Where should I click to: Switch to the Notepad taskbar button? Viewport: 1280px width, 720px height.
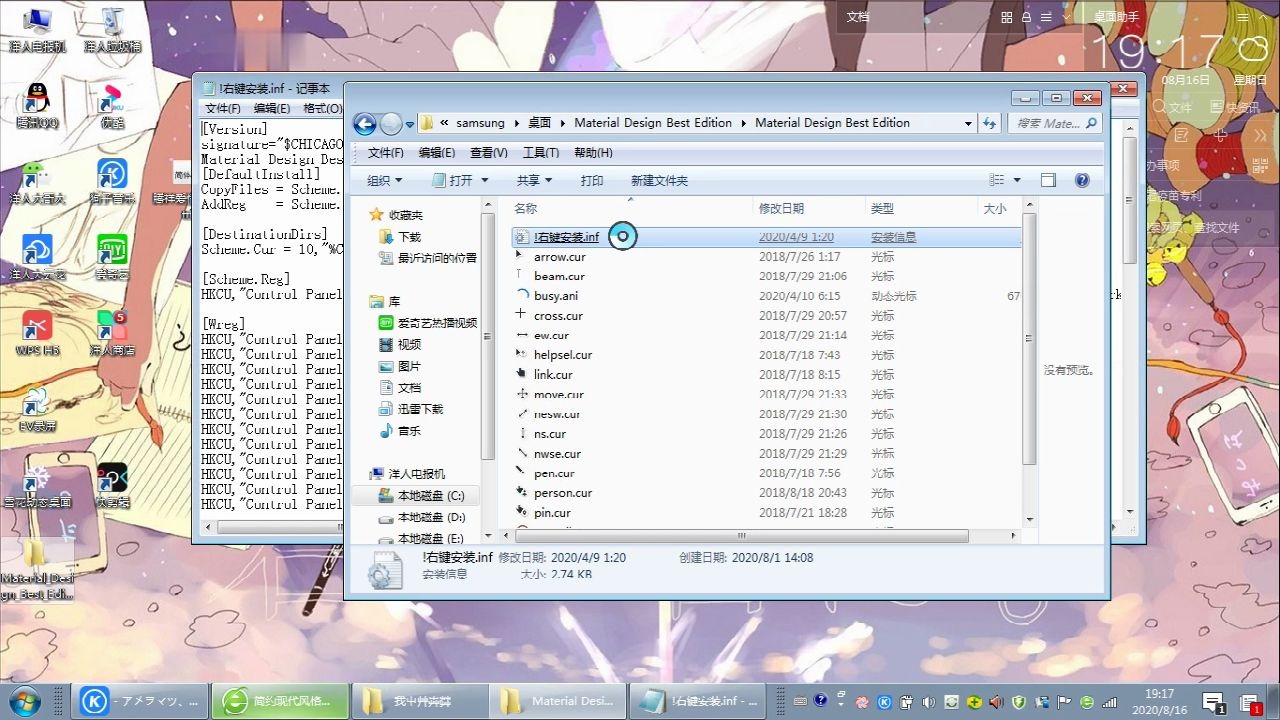699,701
